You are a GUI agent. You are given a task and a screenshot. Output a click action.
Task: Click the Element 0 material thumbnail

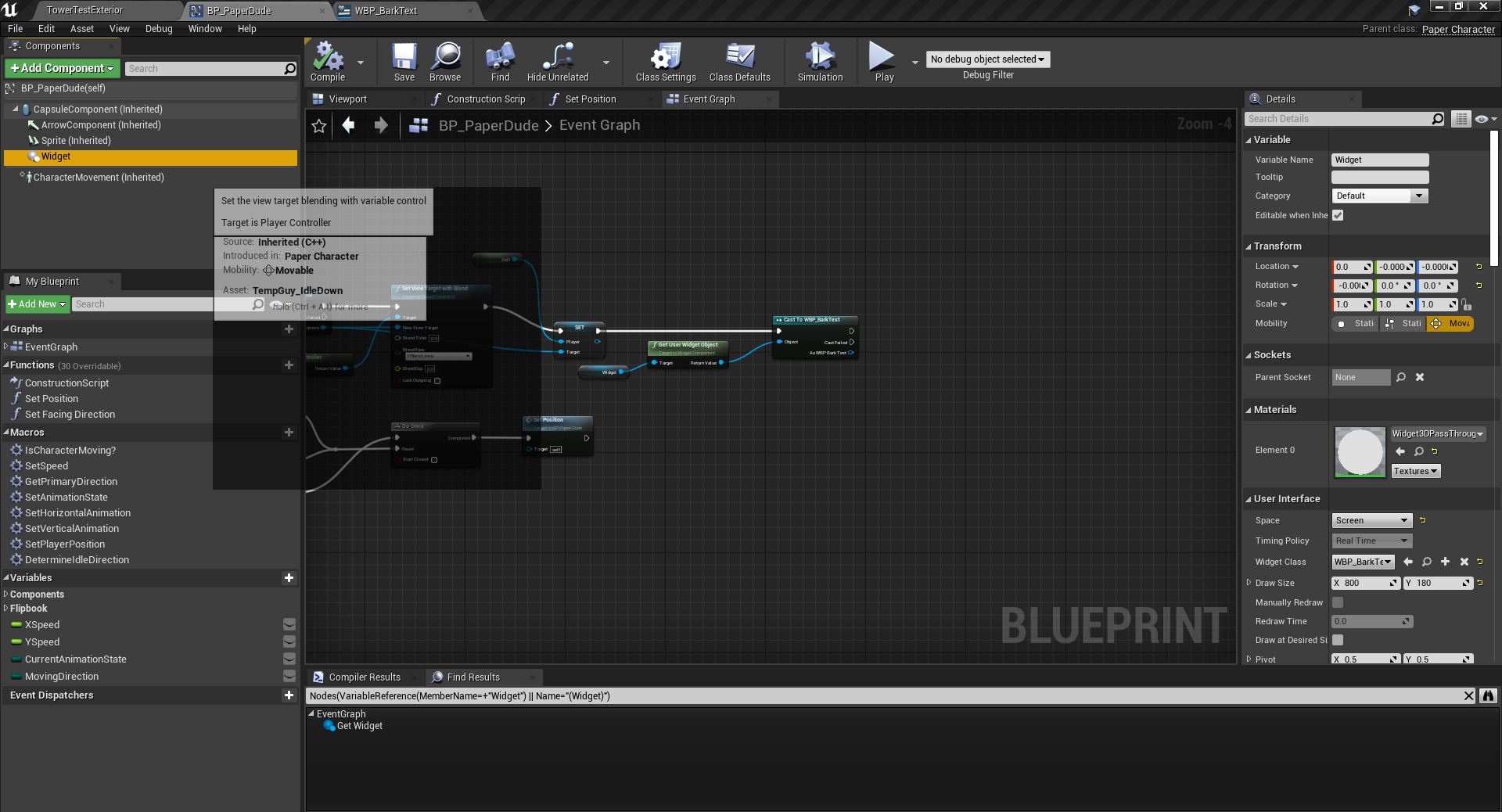coord(1360,451)
